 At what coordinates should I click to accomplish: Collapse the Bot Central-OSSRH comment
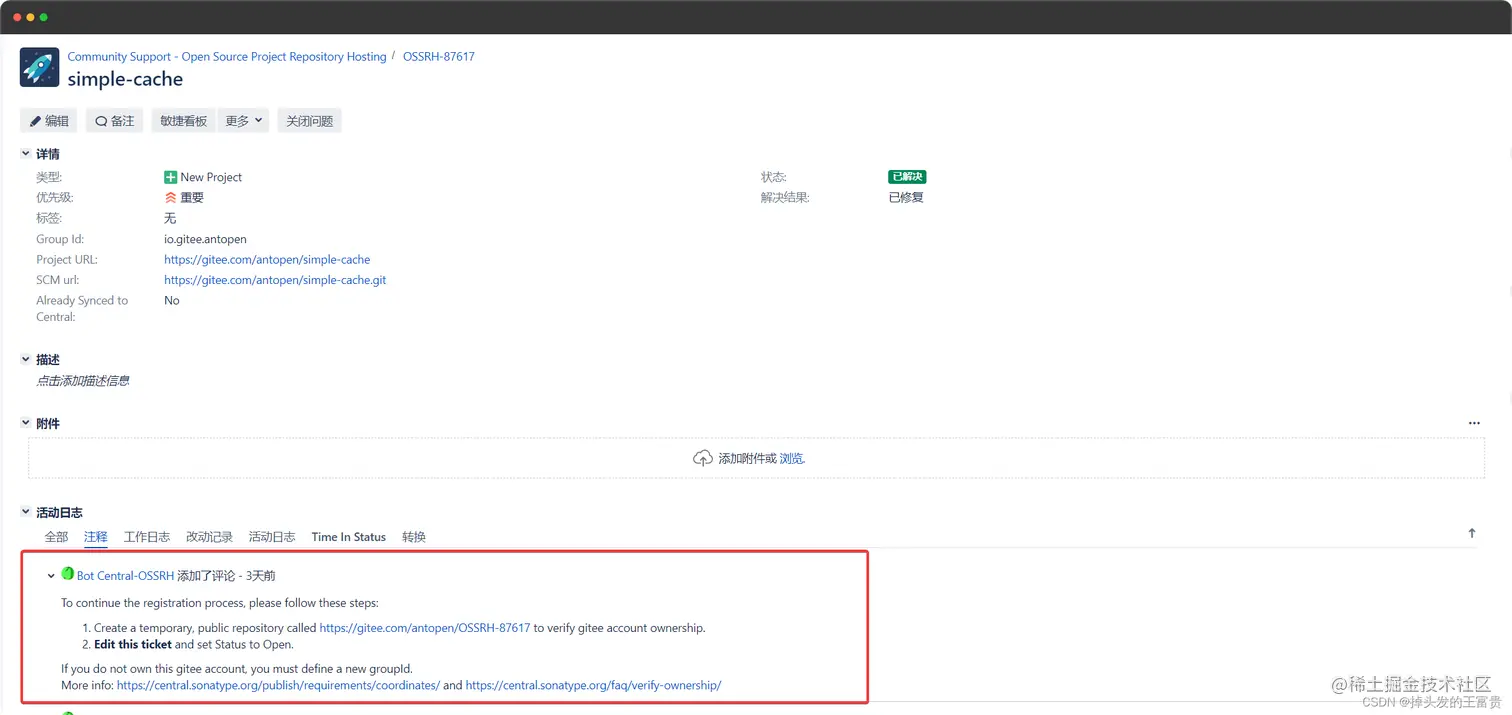pos(51,576)
